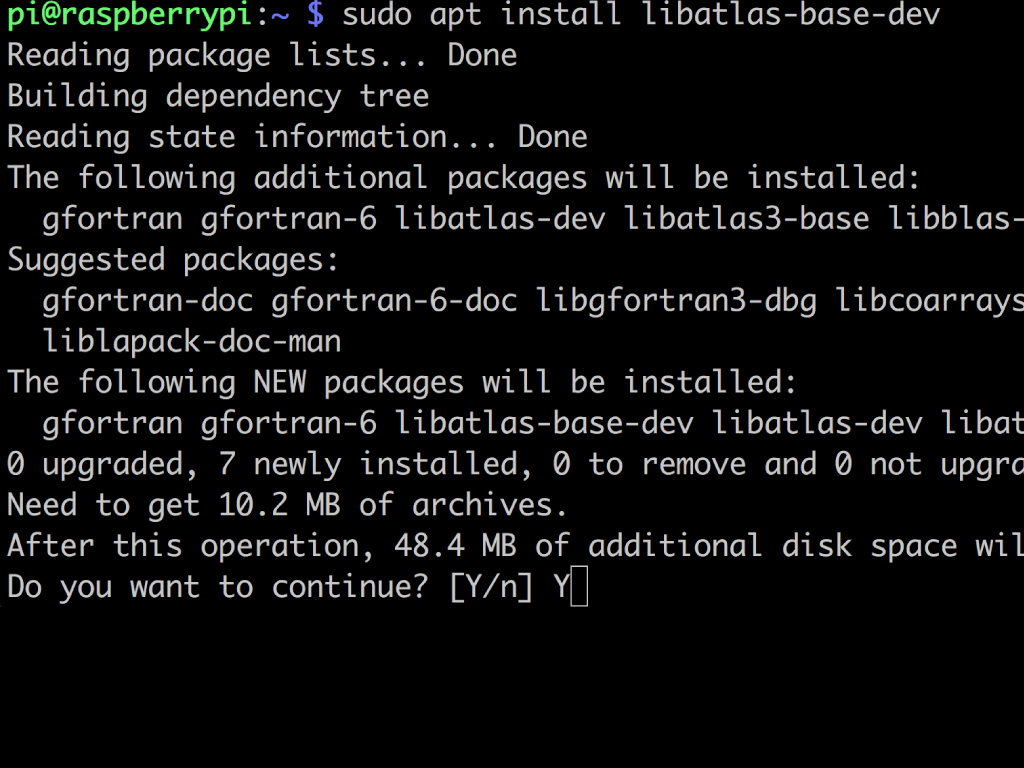
Task: Click the libatlas-base-dev argument in the command
Action: (x=792, y=14)
